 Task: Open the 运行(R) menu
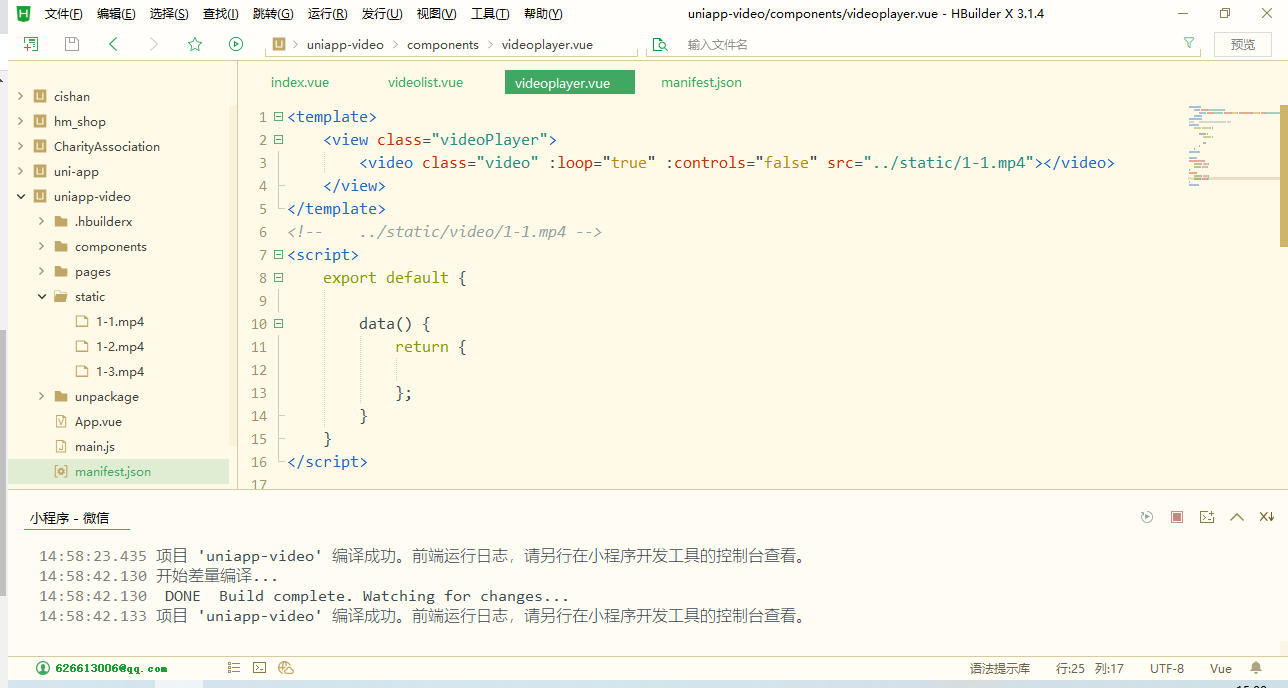327,14
